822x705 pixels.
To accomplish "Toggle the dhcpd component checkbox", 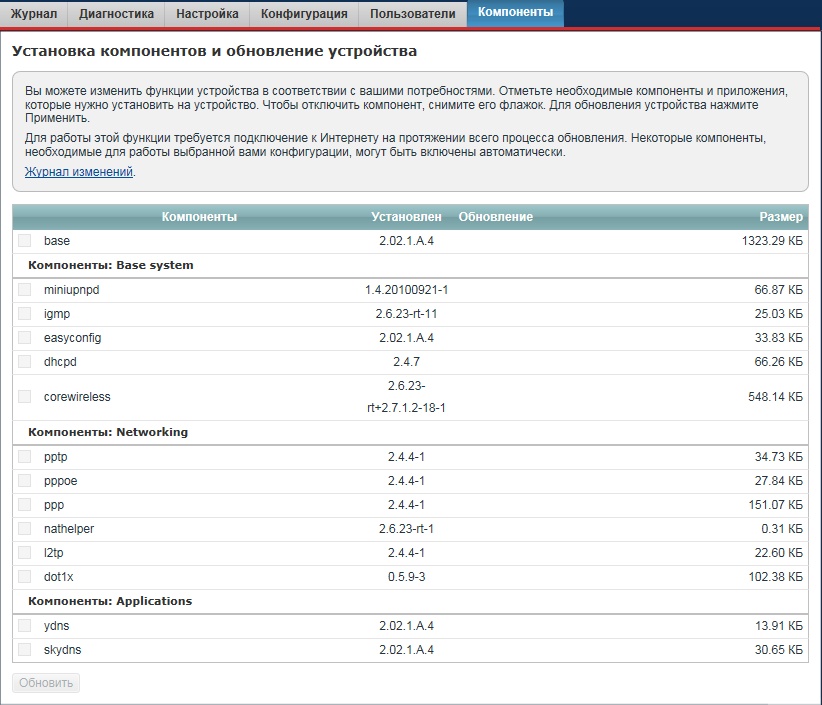I will (x=24, y=362).
